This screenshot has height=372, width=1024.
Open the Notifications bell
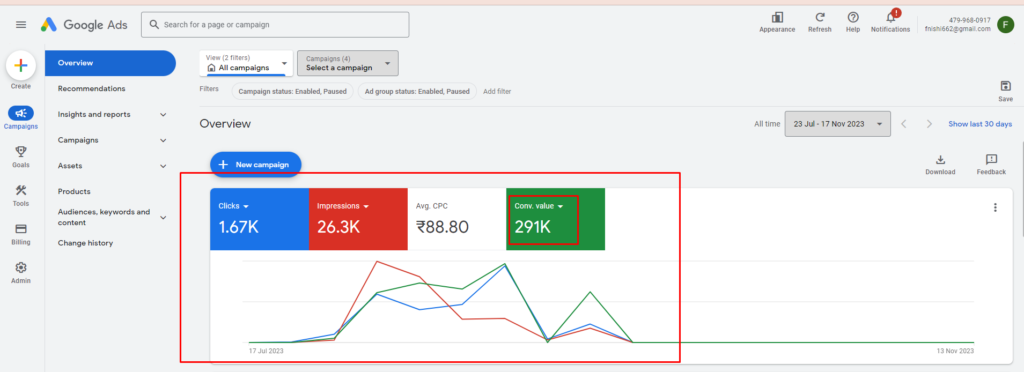(891, 18)
